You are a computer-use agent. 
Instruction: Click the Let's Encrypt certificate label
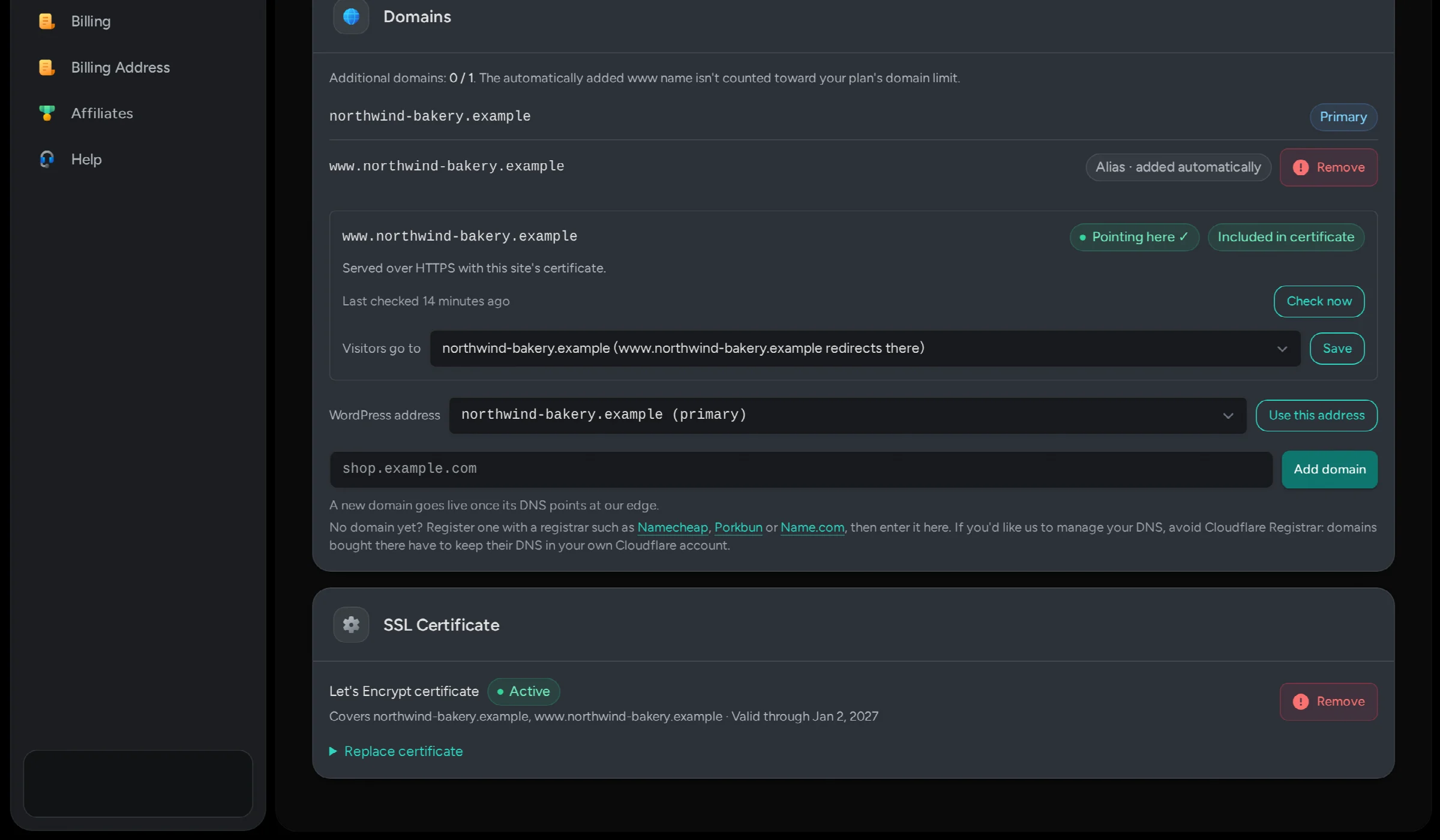click(404, 691)
